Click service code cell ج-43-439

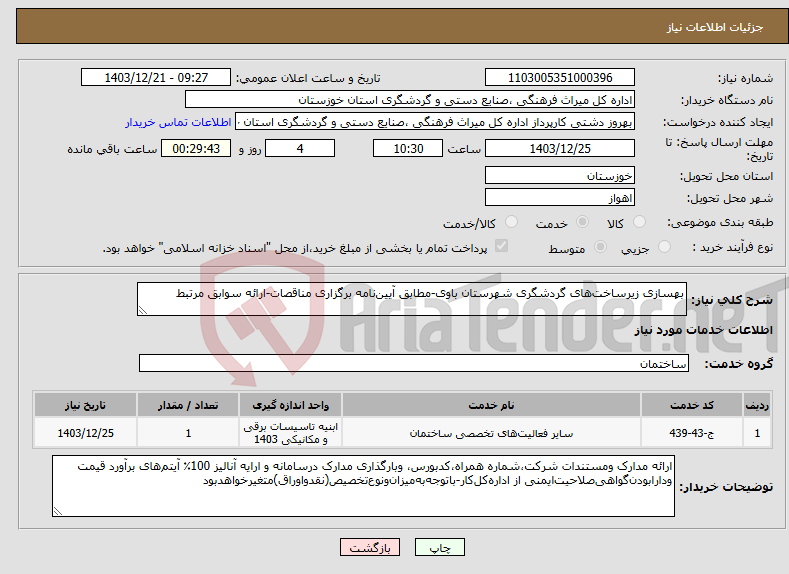(692, 433)
